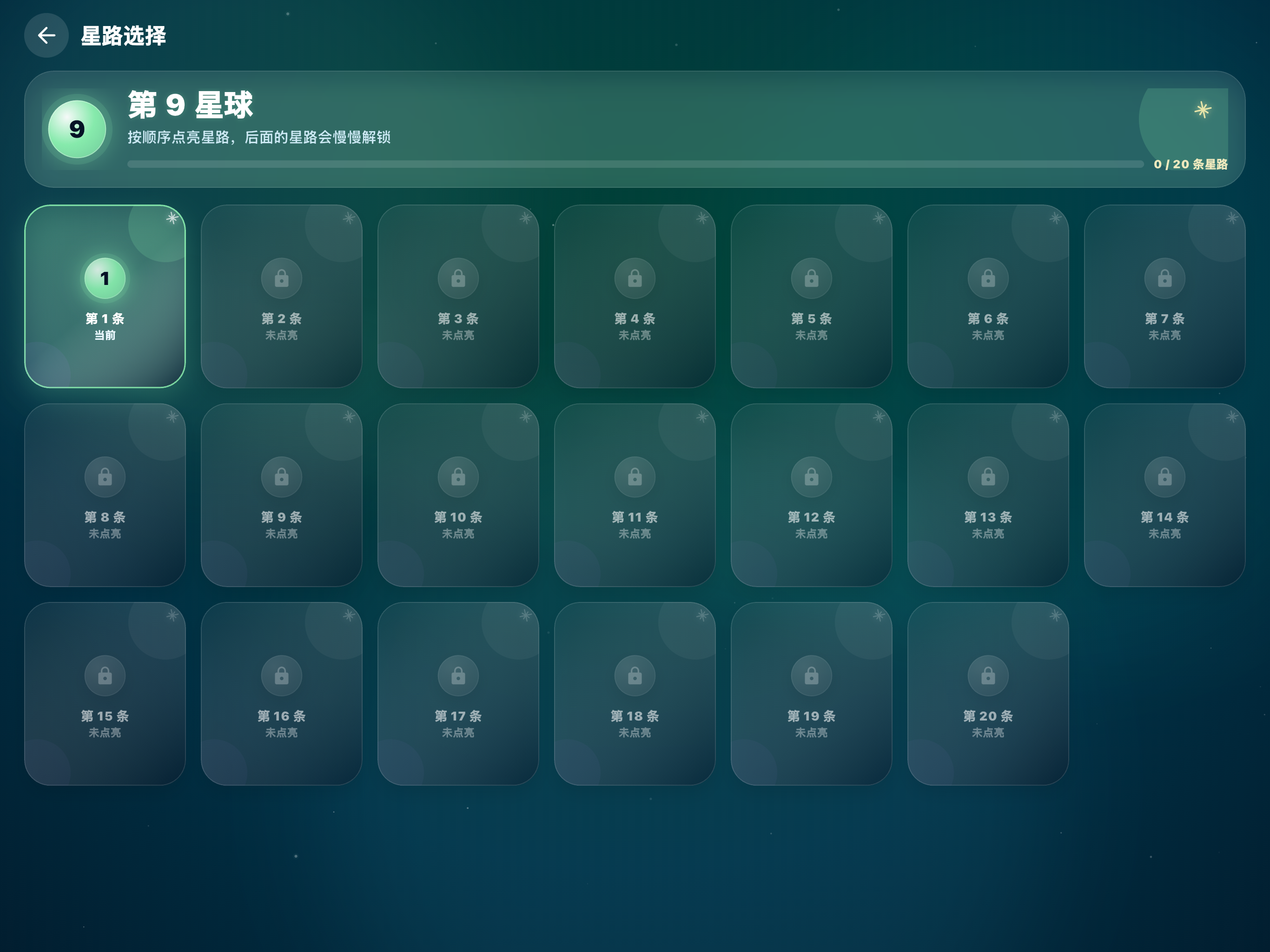Open the current star path 第 1 条

[x=105, y=296]
